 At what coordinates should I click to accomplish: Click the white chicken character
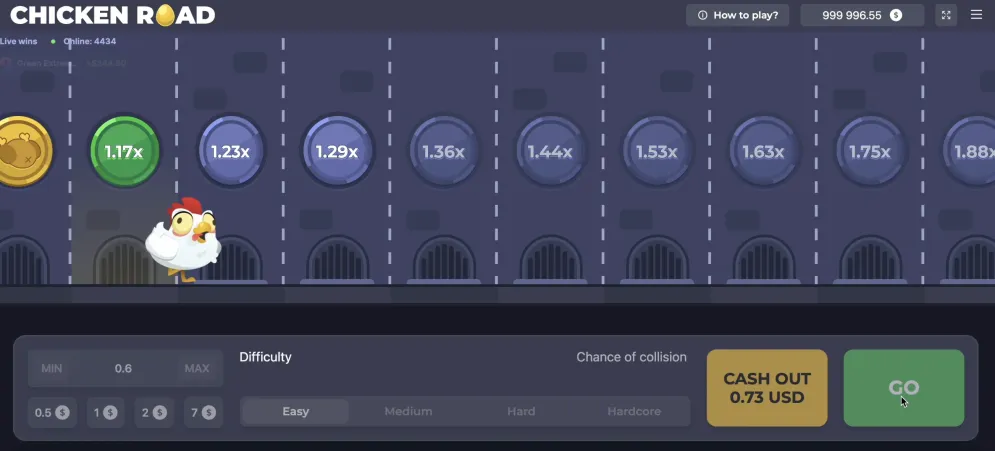[183, 240]
